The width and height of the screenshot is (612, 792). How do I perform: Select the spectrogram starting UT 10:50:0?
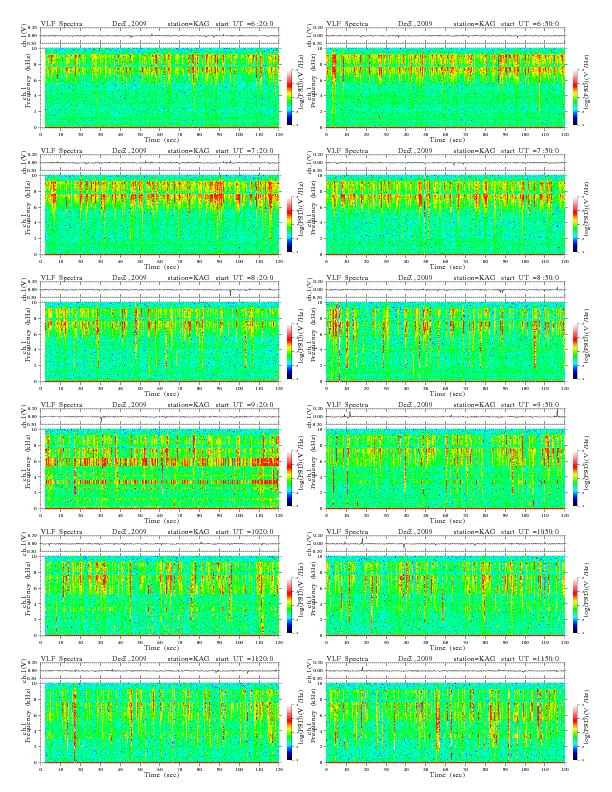(445, 596)
